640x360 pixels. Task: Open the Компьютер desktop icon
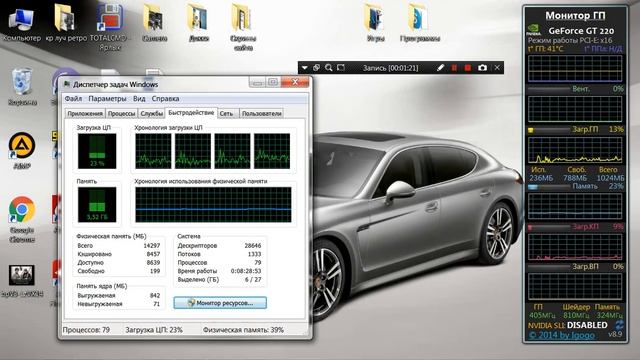tap(21, 24)
